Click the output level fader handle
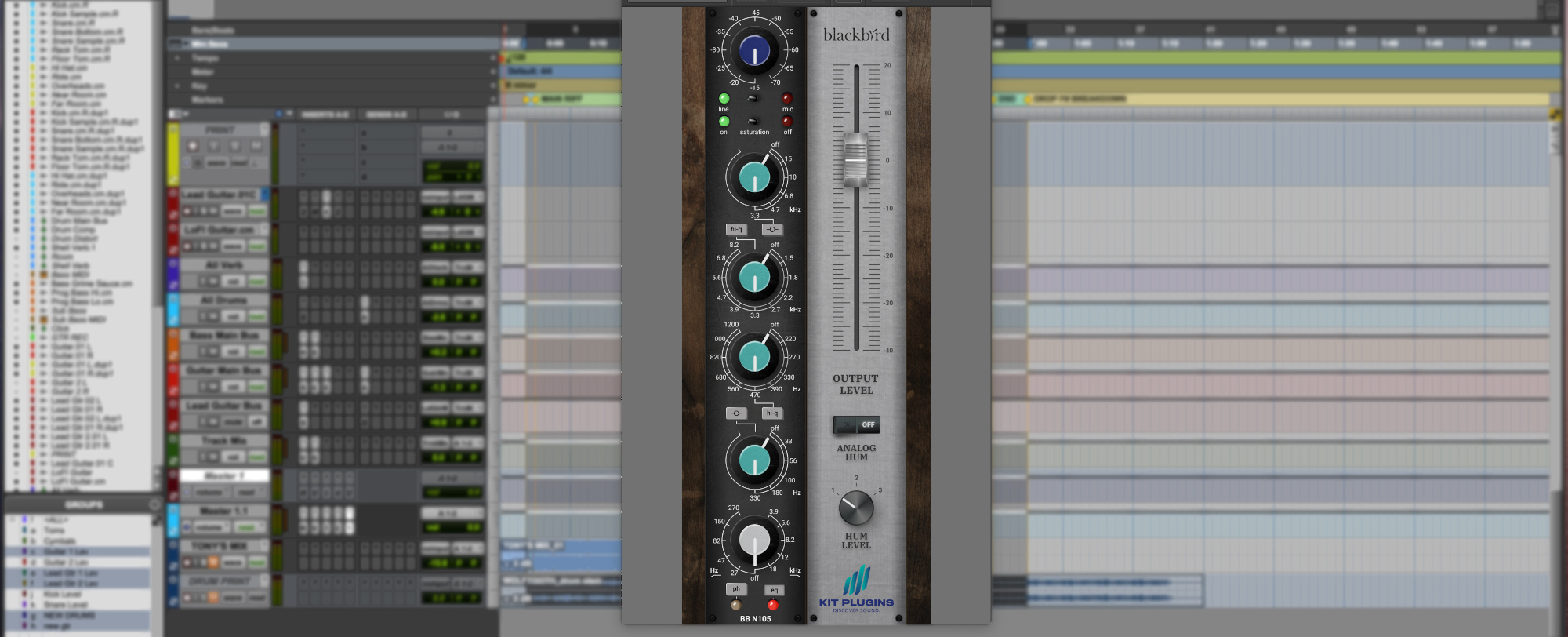This screenshot has height=637, width=1568. coord(855,160)
